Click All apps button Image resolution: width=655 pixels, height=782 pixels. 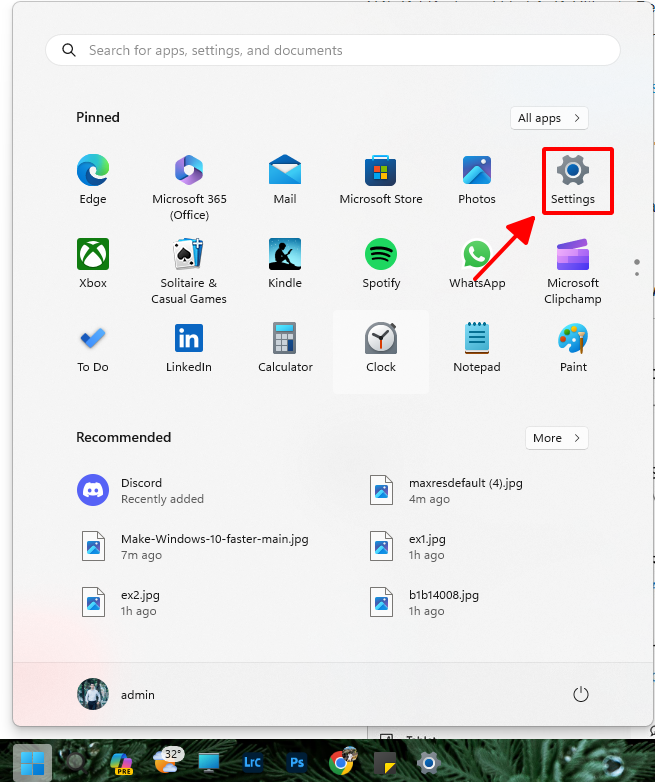tap(549, 118)
